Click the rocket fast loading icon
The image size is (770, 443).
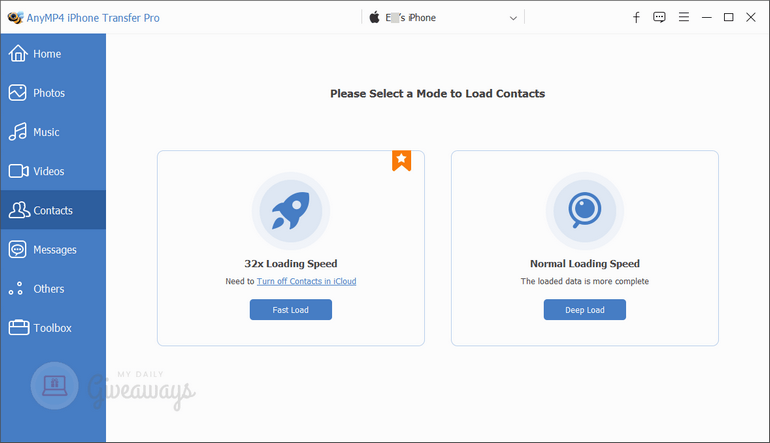point(291,211)
